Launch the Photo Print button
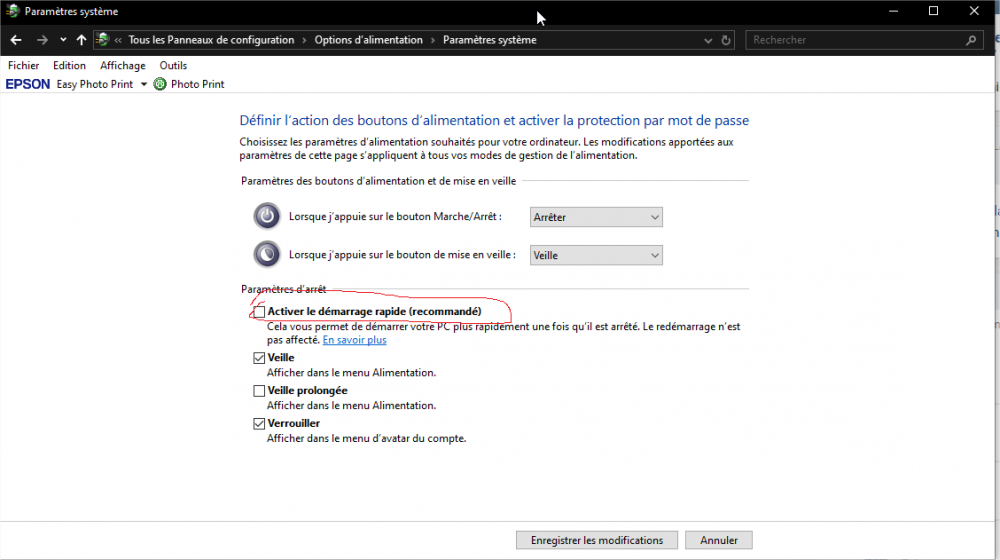This screenshot has height=560, width=1000. 189,84
